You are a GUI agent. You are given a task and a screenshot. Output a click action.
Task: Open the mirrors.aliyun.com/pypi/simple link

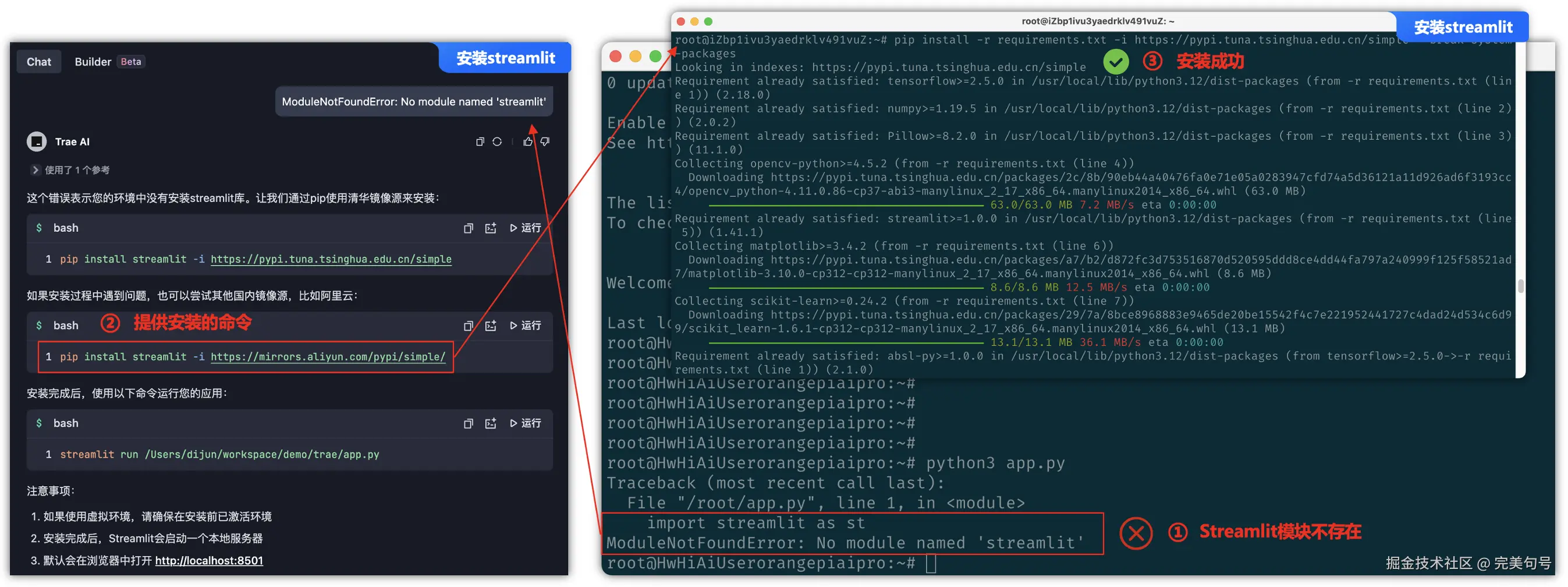[x=328, y=357]
